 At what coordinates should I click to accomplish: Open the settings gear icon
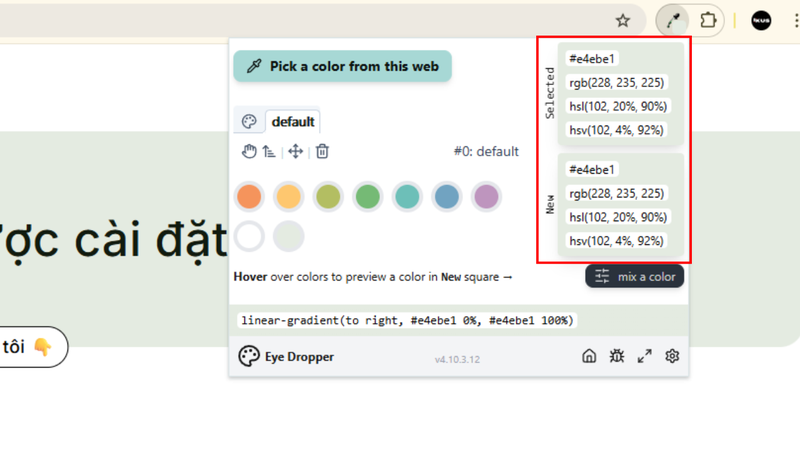click(672, 356)
